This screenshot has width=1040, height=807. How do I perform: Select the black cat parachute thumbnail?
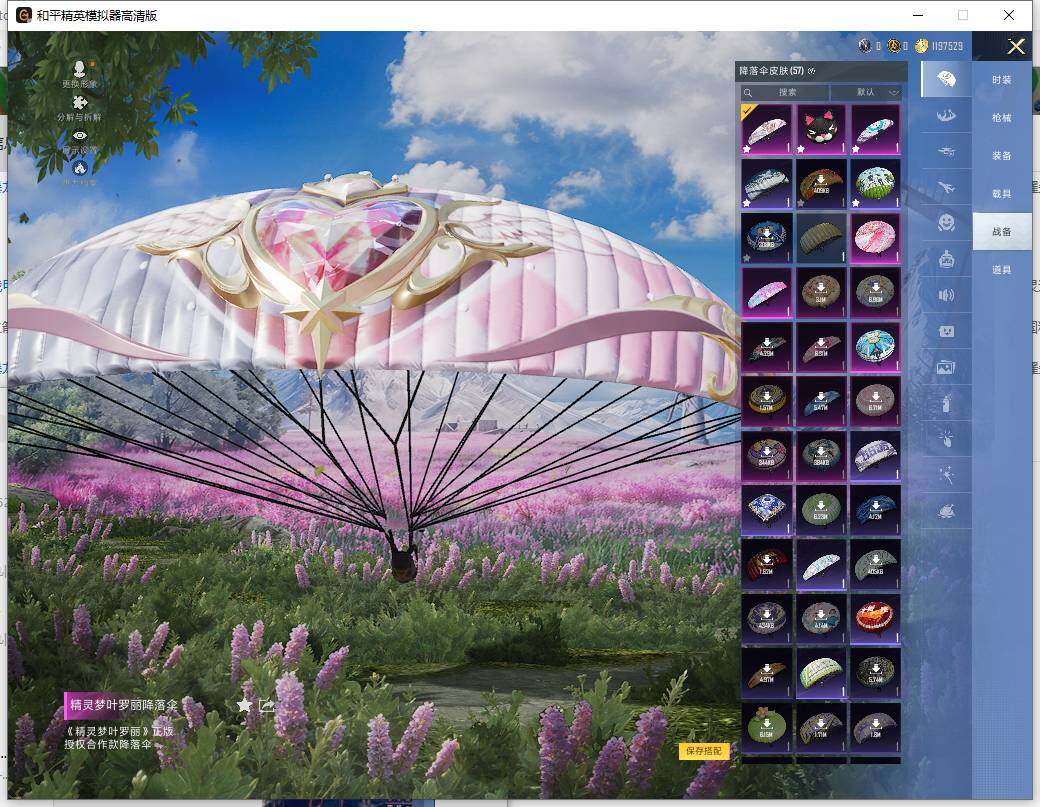point(821,129)
